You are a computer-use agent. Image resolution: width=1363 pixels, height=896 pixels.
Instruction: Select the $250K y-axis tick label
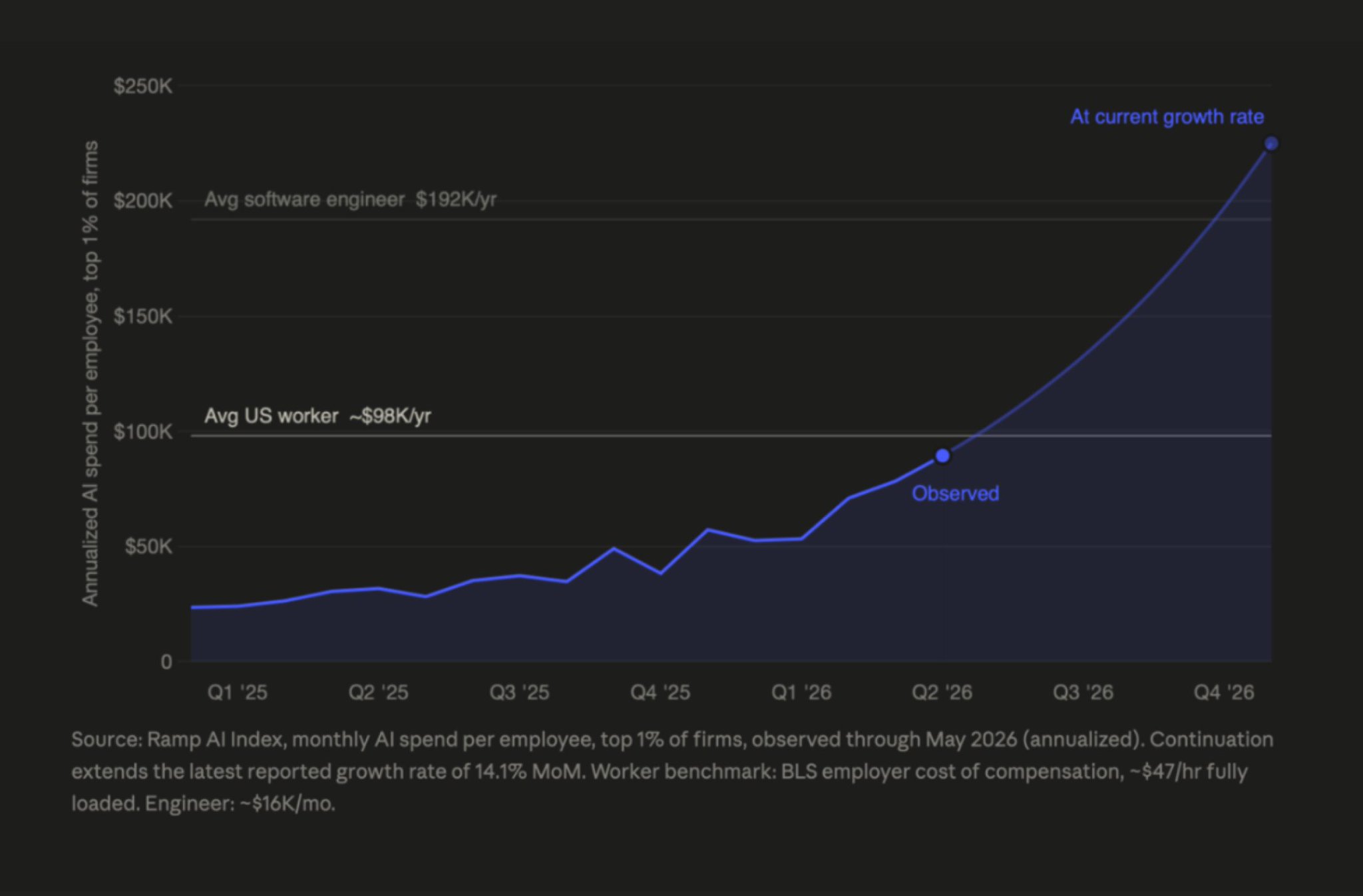143,86
